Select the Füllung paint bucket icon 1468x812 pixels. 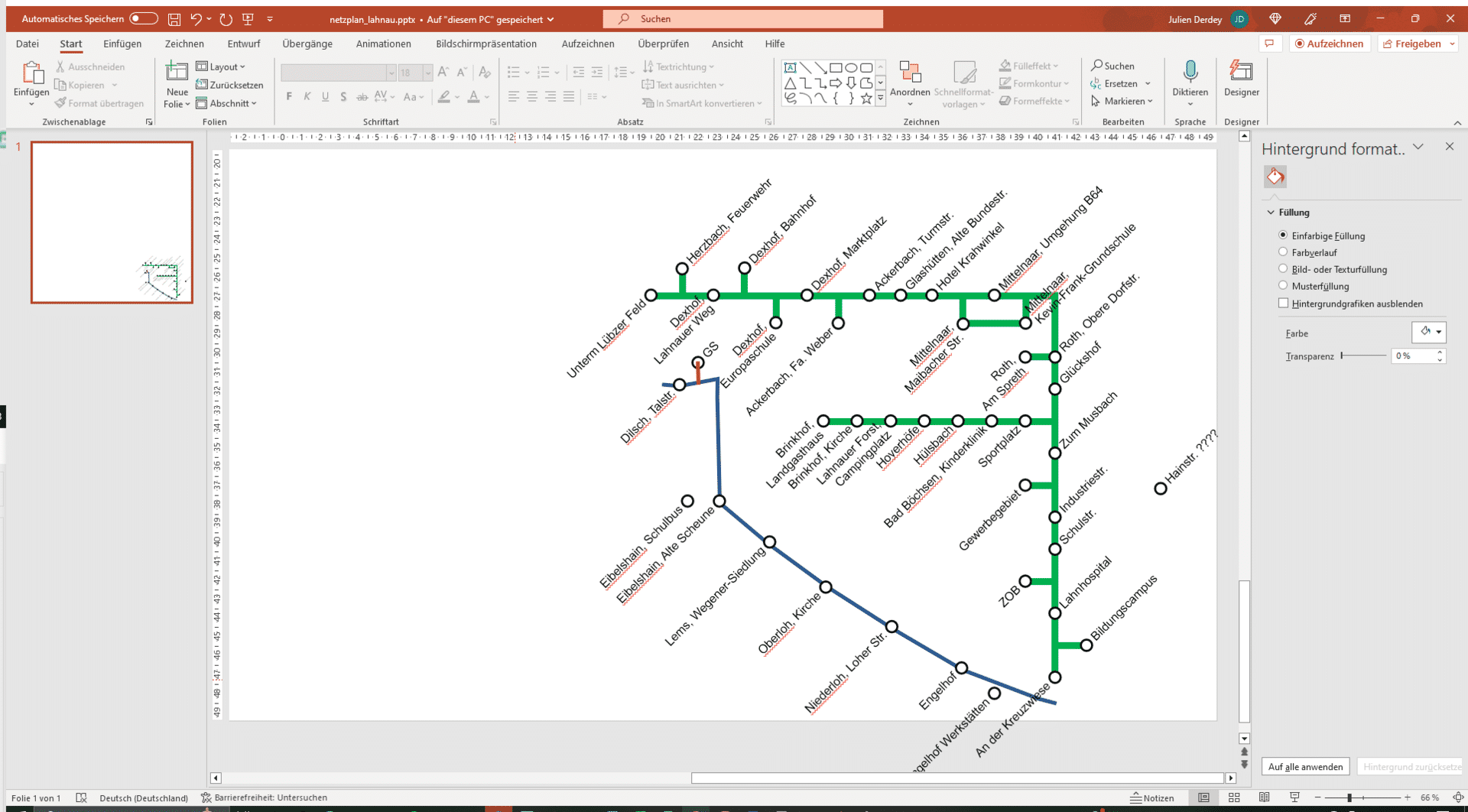pyautogui.click(x=1275, y=177)
